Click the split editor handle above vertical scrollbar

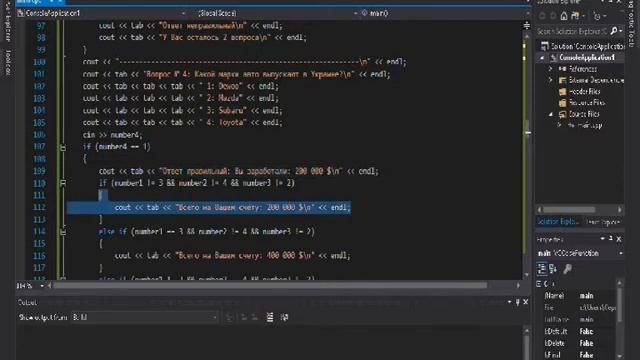(x=527, y=26)
